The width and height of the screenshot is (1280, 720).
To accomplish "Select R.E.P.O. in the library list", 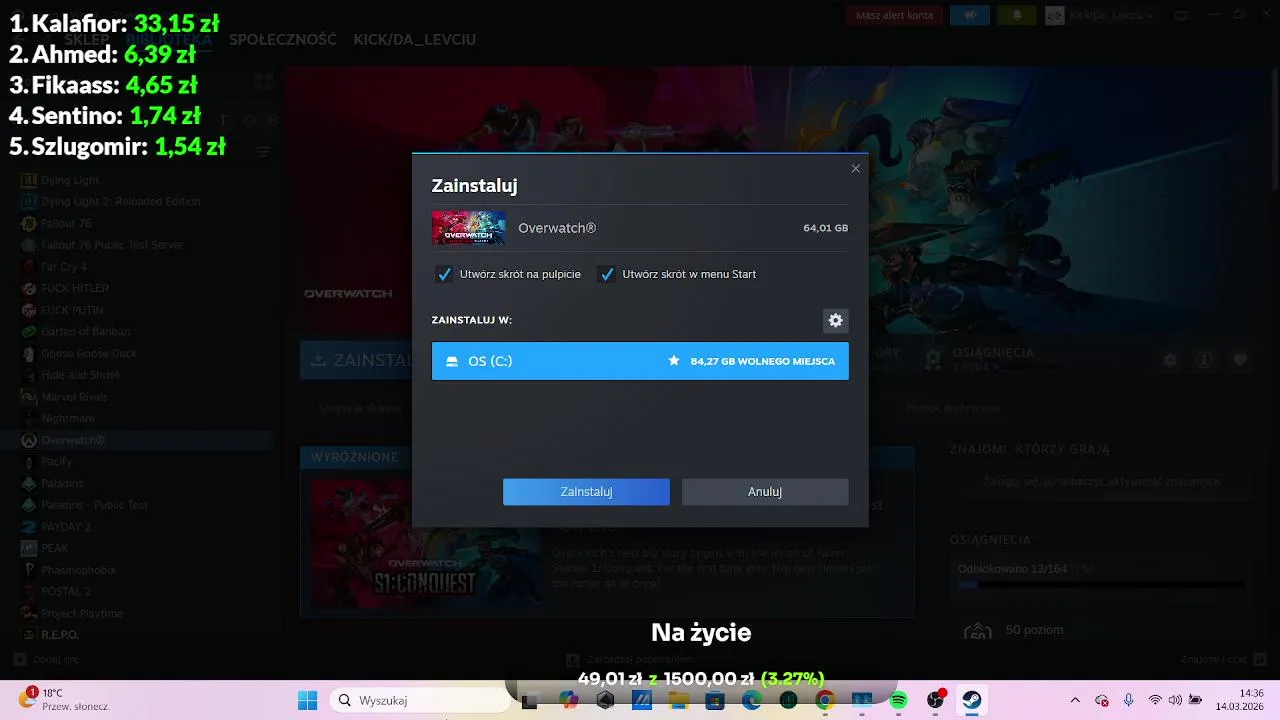I will click(x=59, y=635).
